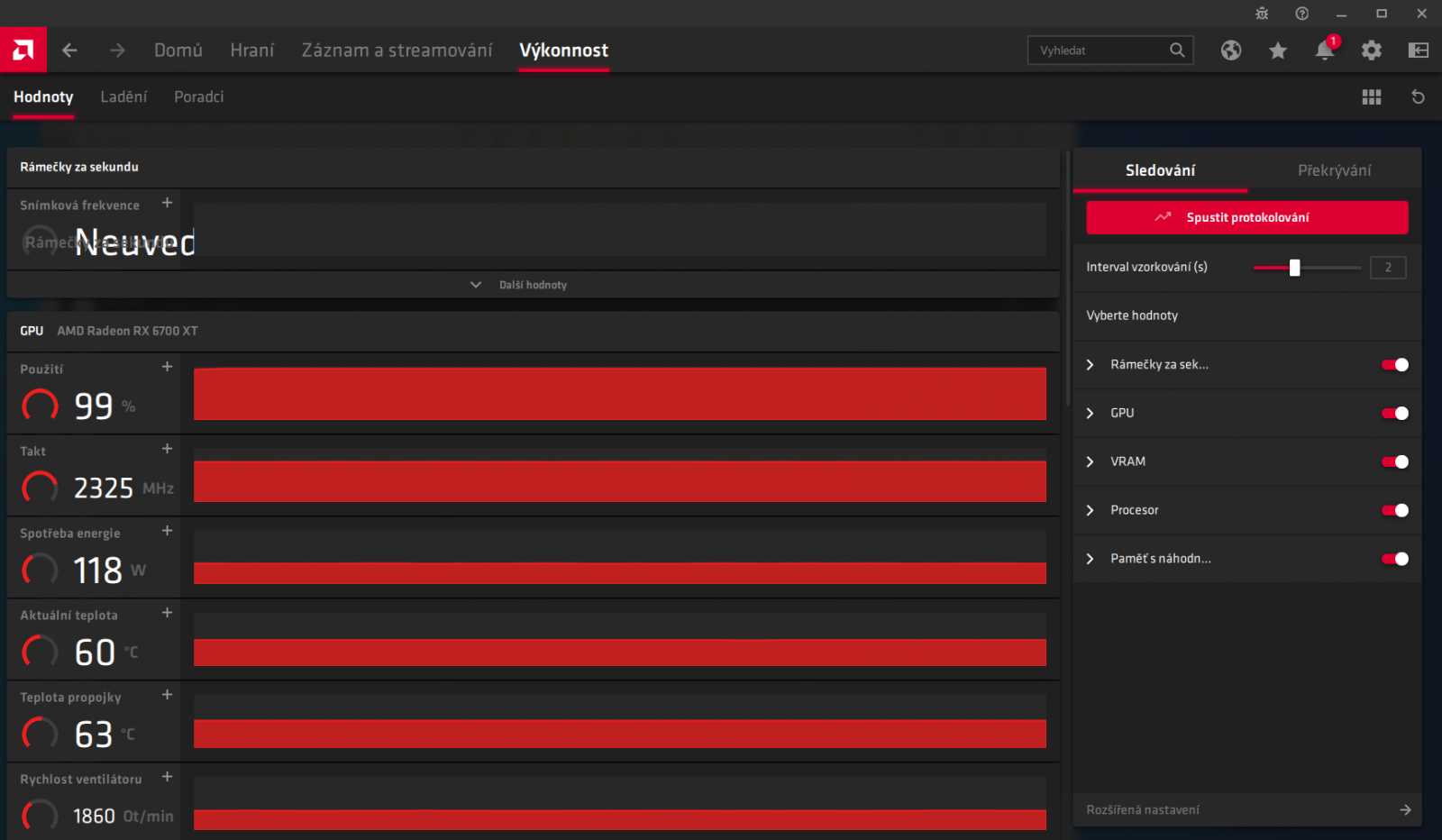
Task: Click plus icon next to Takt
Action: point(167,449)
